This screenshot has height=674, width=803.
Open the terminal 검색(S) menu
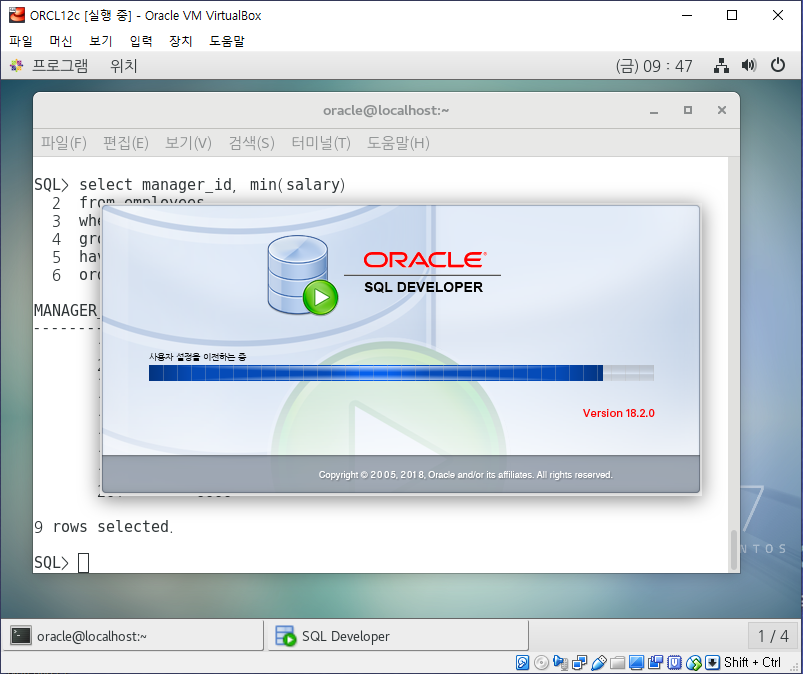pos(251,143)
